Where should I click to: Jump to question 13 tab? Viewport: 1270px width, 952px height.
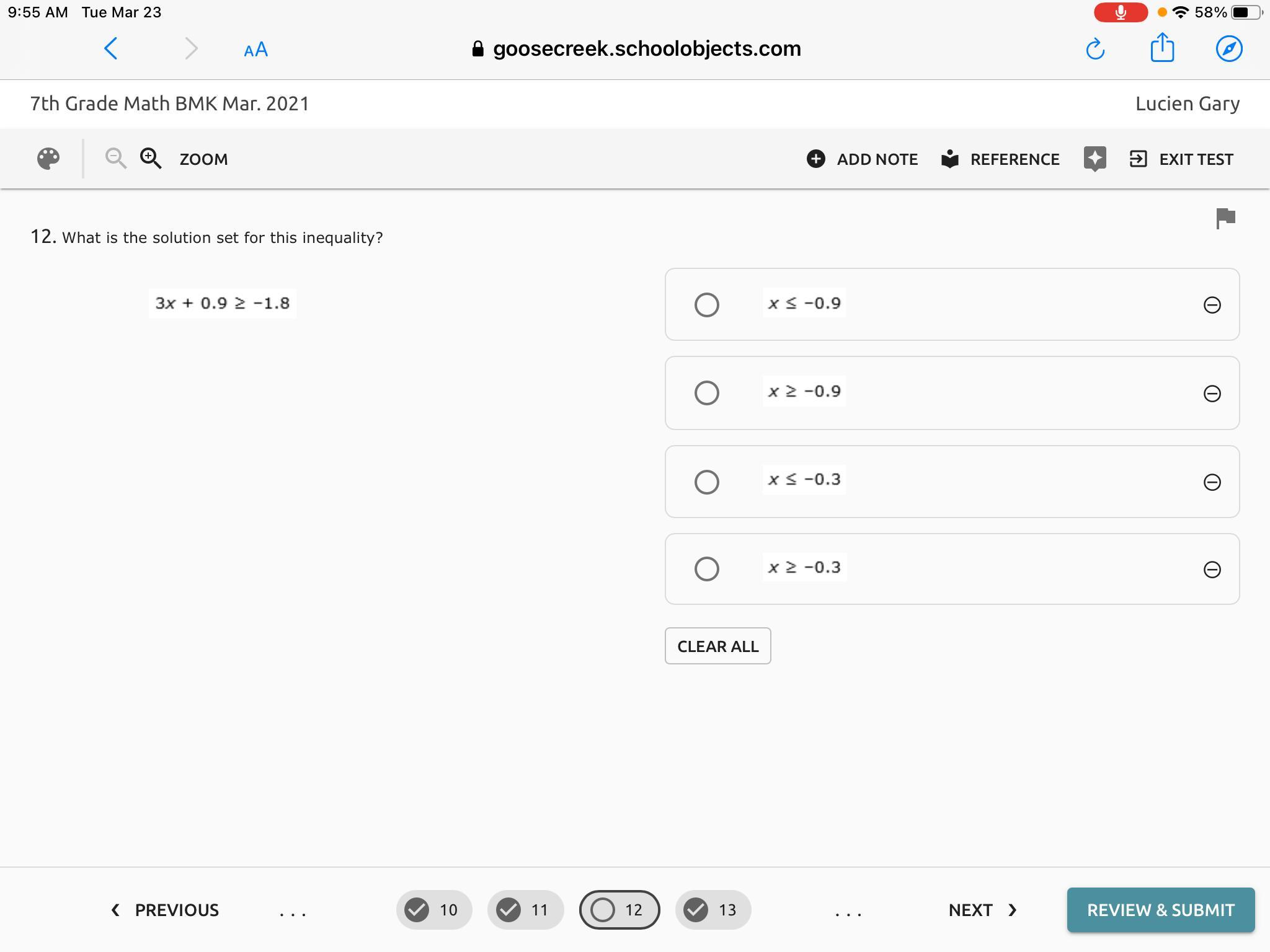[x=713, y=910]
